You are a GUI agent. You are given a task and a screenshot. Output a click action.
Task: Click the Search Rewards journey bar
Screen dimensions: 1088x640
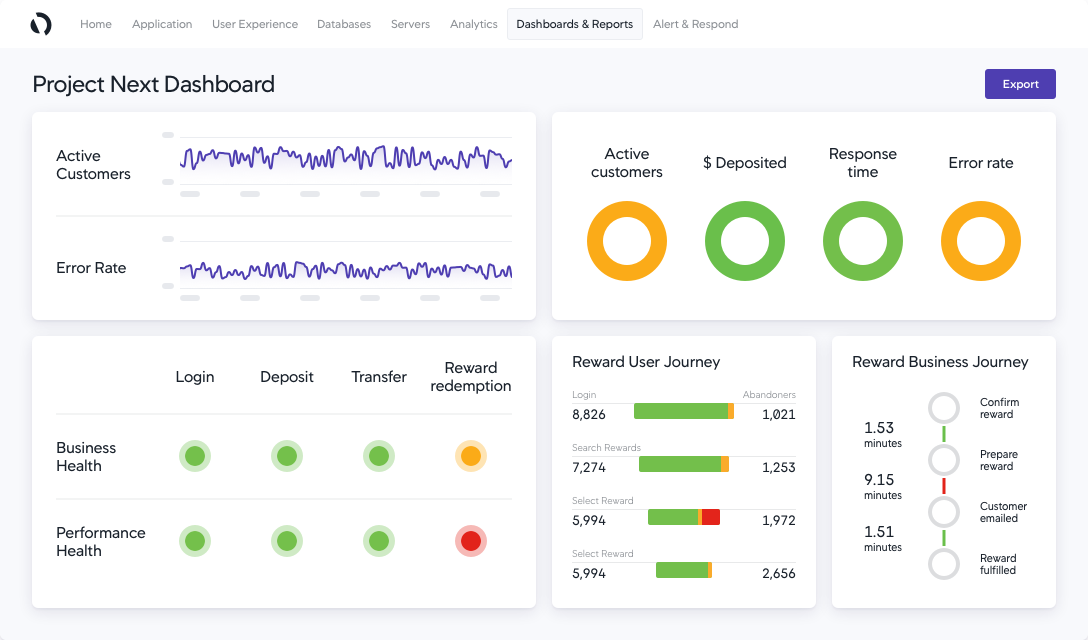[x=683, y=464]
